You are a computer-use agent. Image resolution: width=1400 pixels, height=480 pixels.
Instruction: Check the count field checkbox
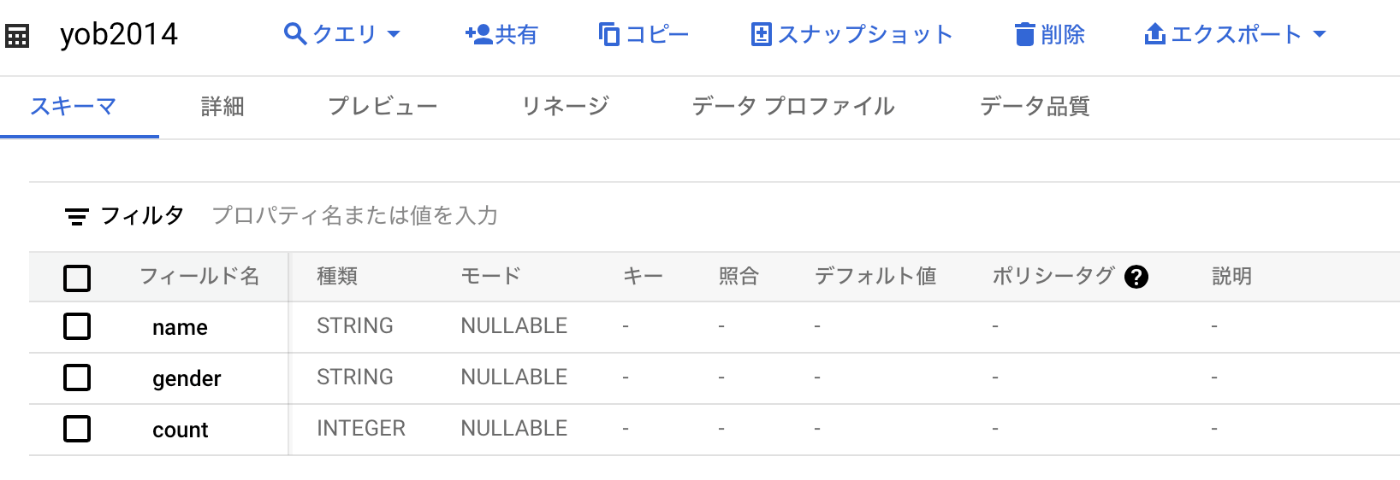click(77, 429)
